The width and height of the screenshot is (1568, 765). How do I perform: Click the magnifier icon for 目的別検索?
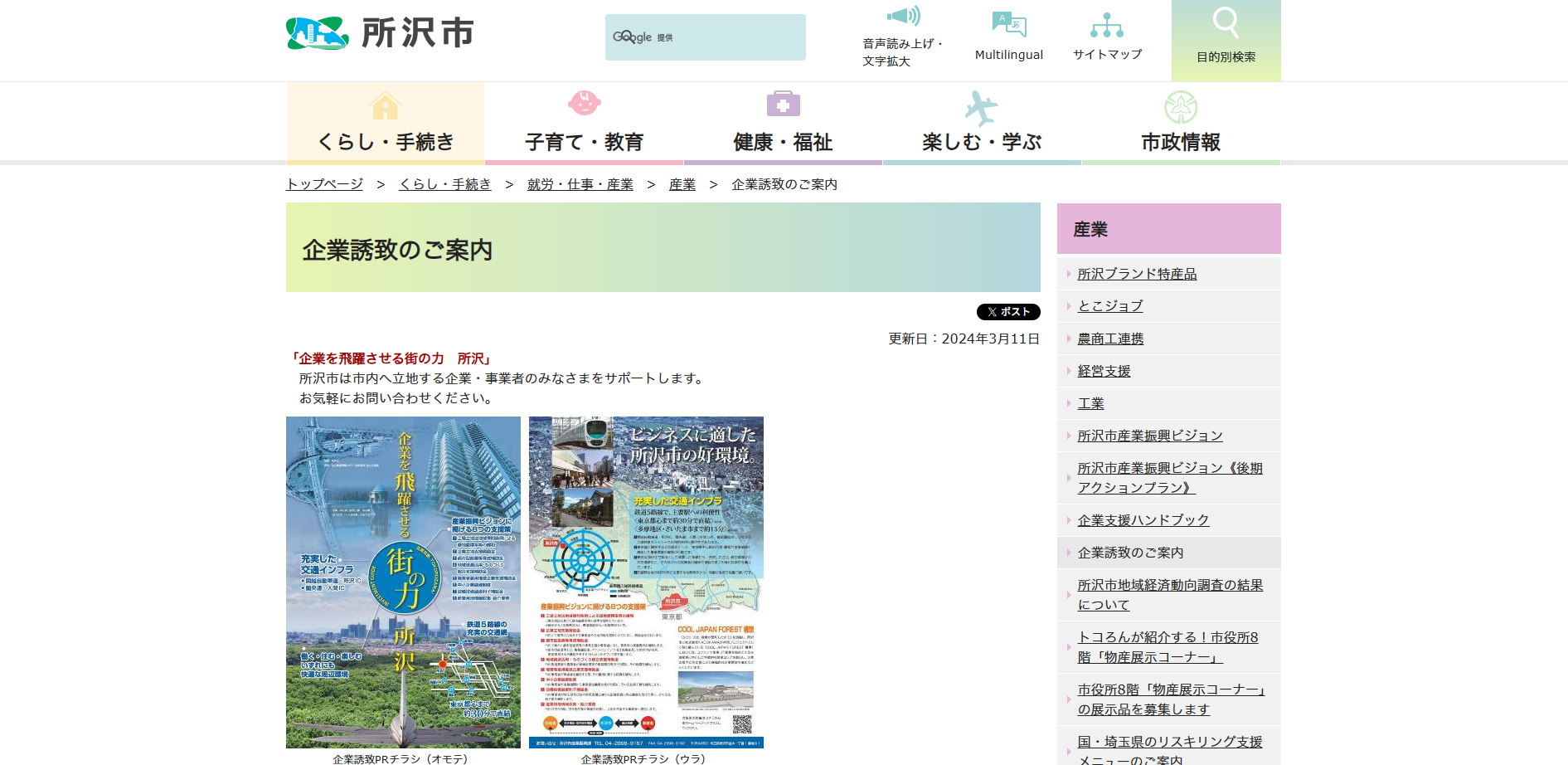coord(1226,22)
